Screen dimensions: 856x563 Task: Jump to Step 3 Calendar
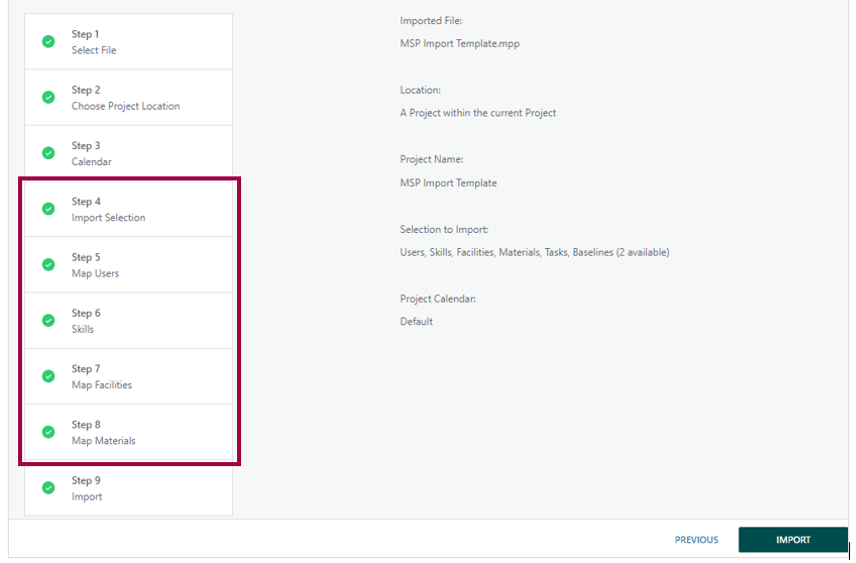(128, 153)
